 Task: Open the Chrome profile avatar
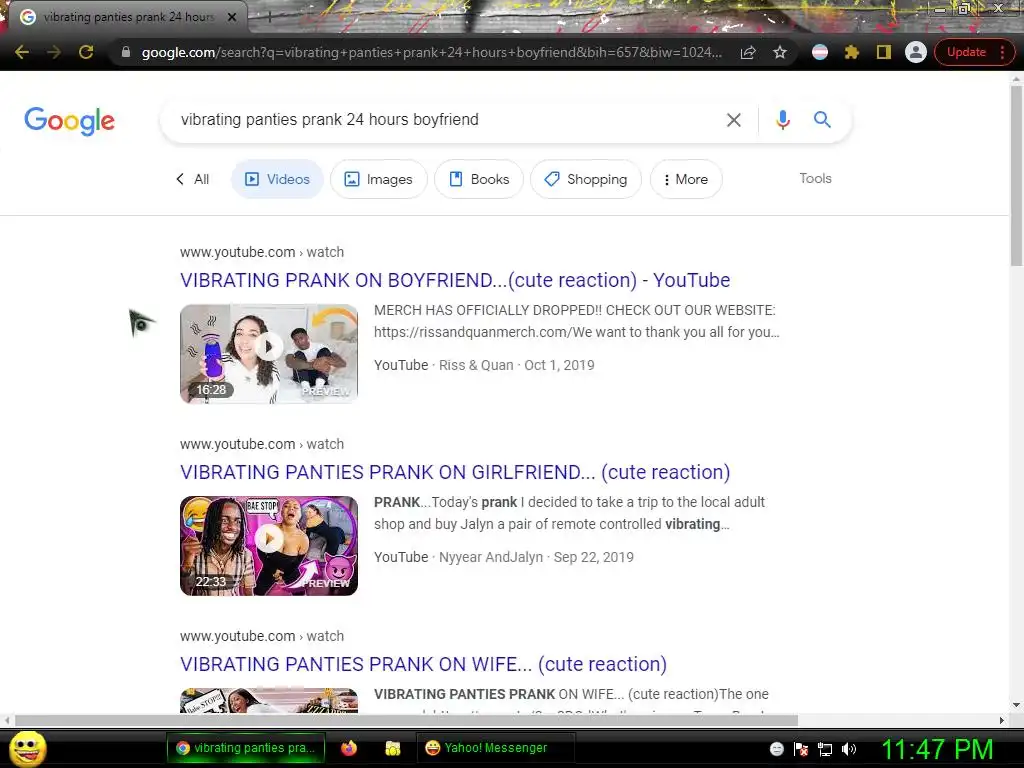point(916,52)
